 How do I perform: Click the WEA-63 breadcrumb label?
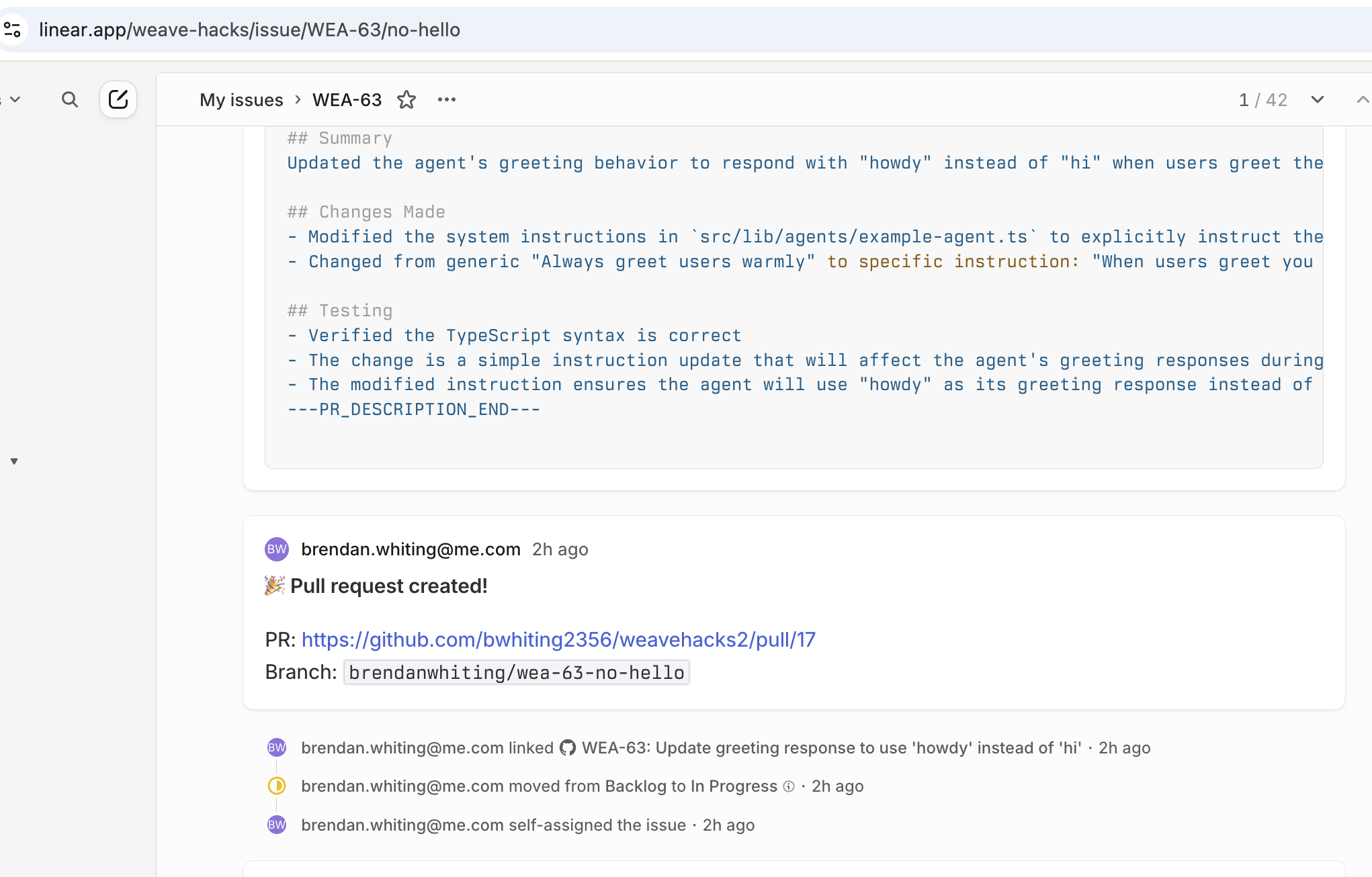coord(347,100)
